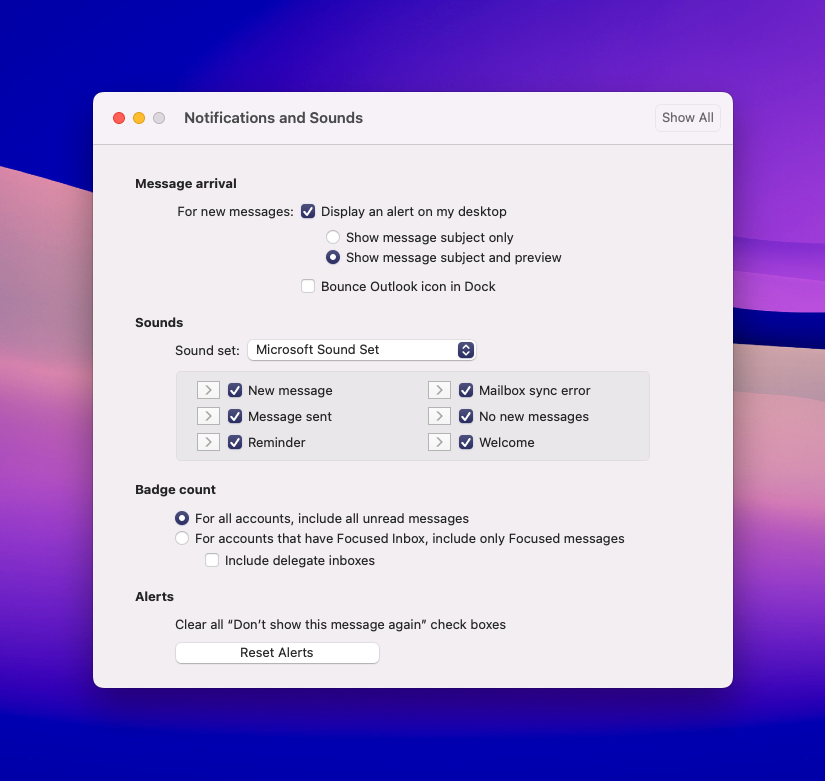Viewport: 825px width, 781px height.
Task: Play the Reminder sound preview arrow
Action: tap(208, 442)
